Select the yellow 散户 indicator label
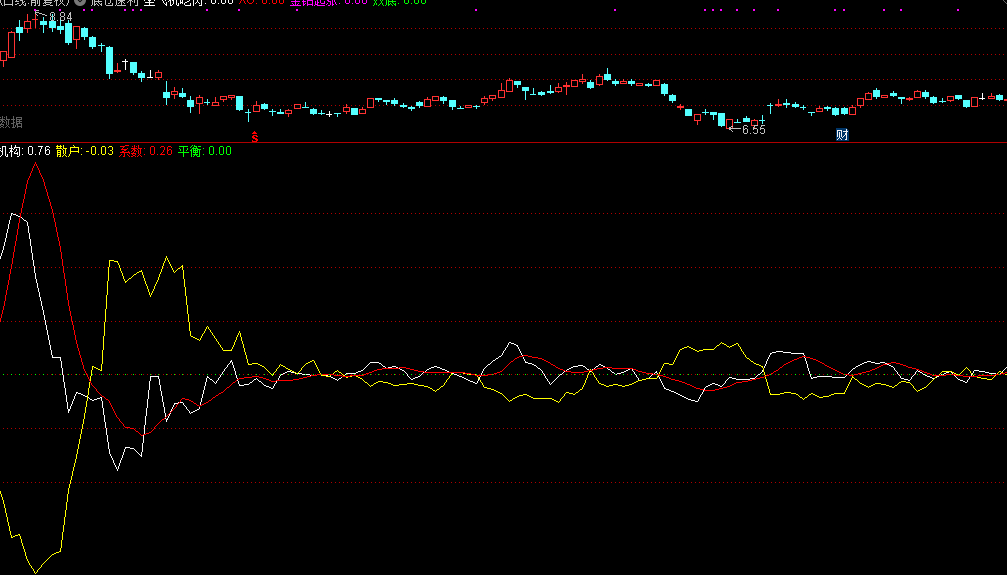Viewport: 1007px width, 575px height. (x=68, y=151)
